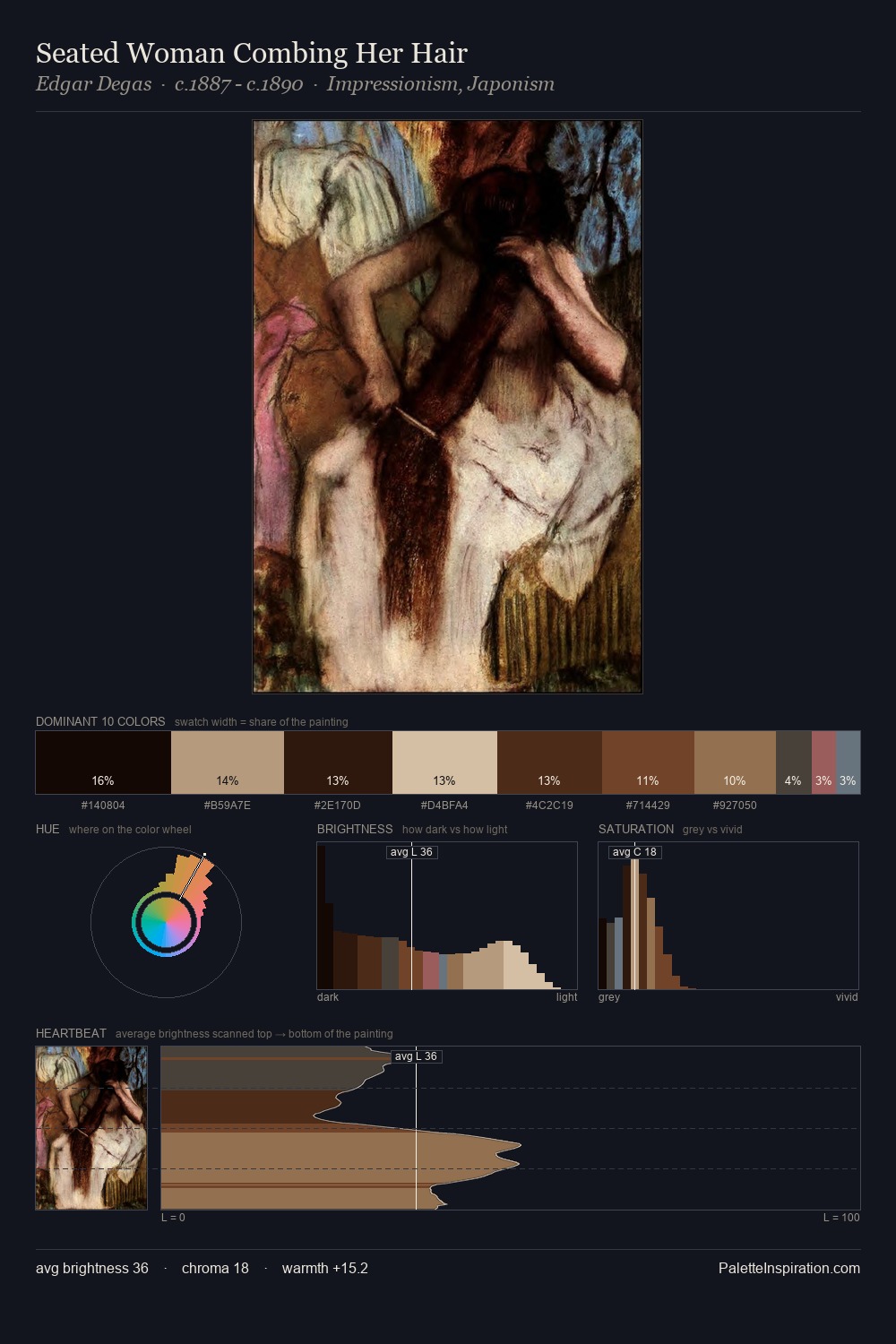Click the hue color wheel
The height and width of the screenshot is (1344, 896).
click(x=166, y=921)
